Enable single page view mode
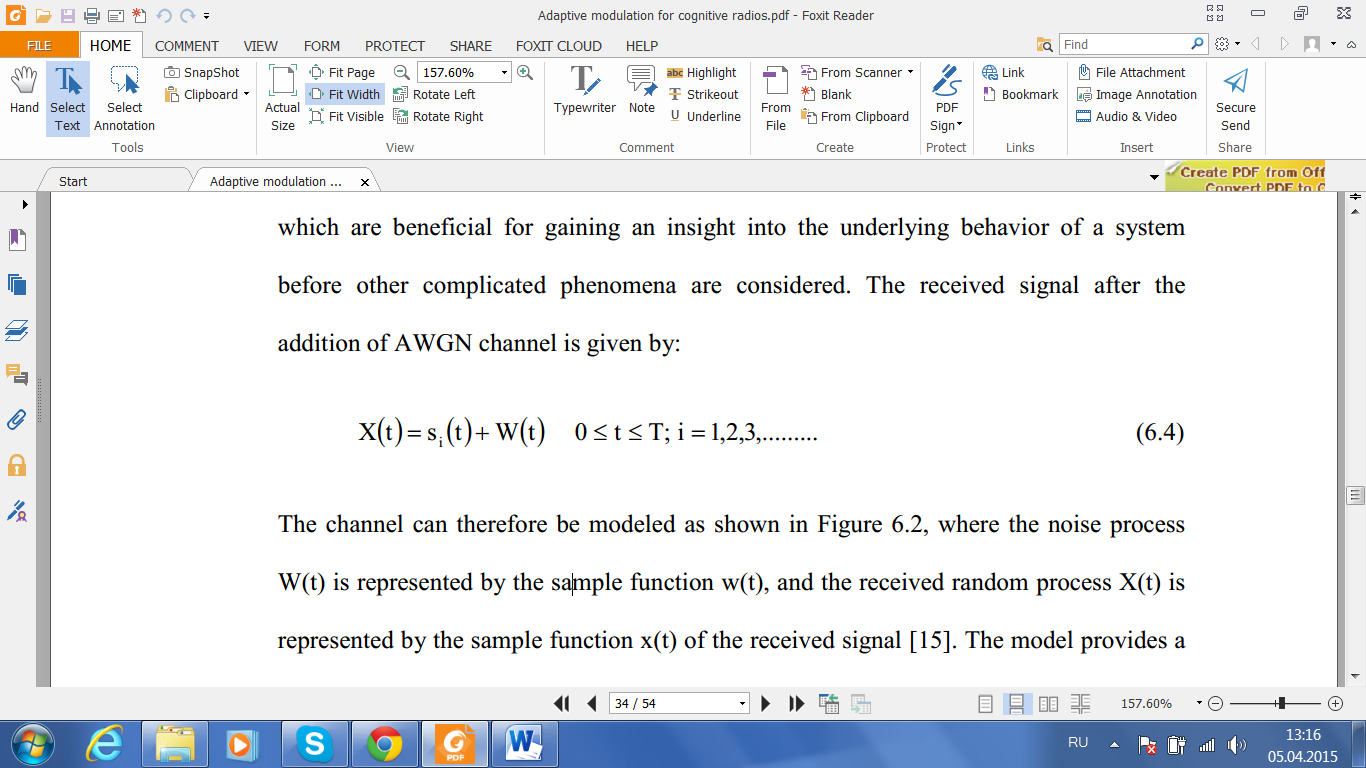 pos(985,704)
